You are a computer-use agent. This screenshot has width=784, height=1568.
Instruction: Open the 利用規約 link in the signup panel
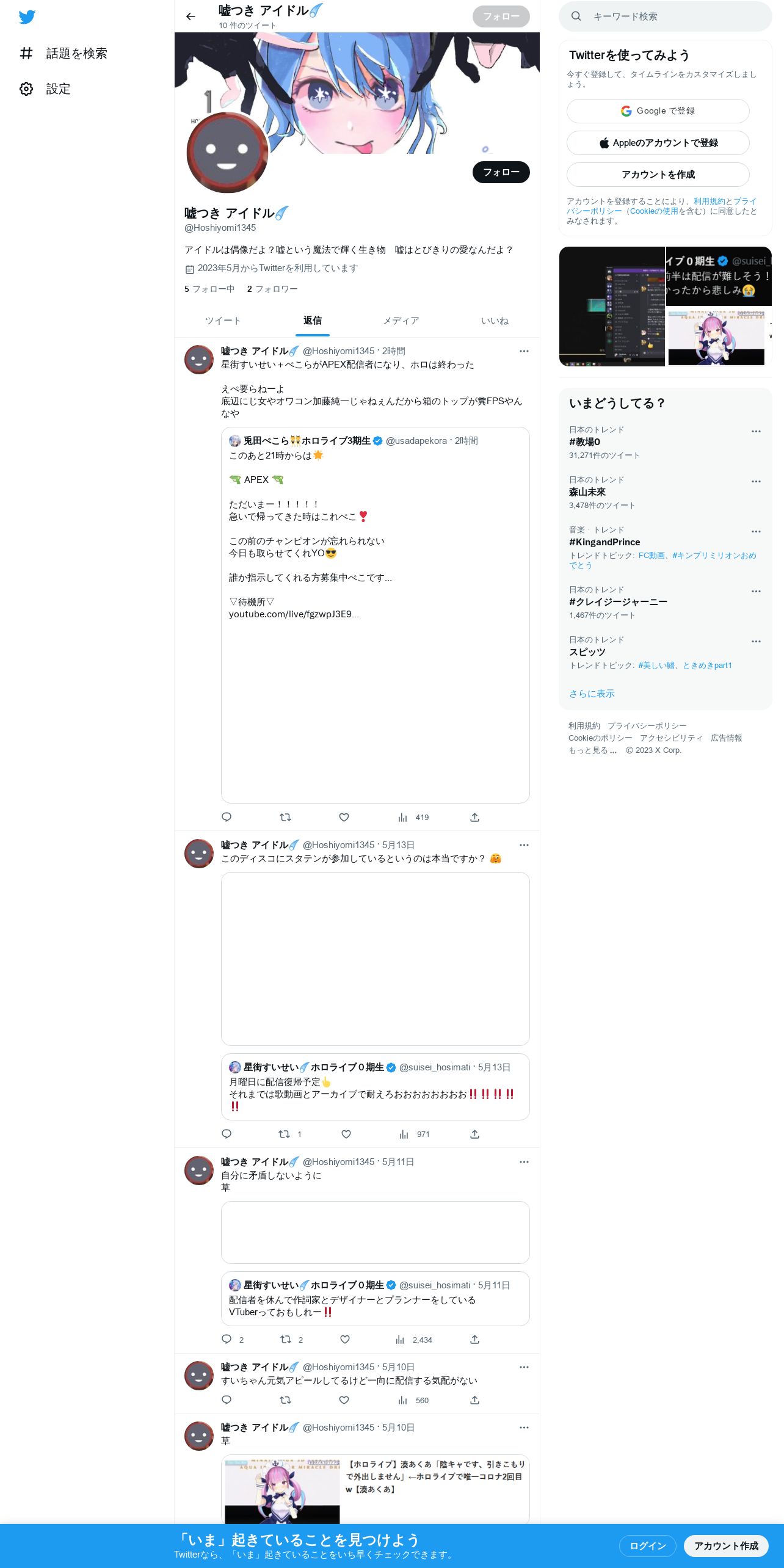709,201
